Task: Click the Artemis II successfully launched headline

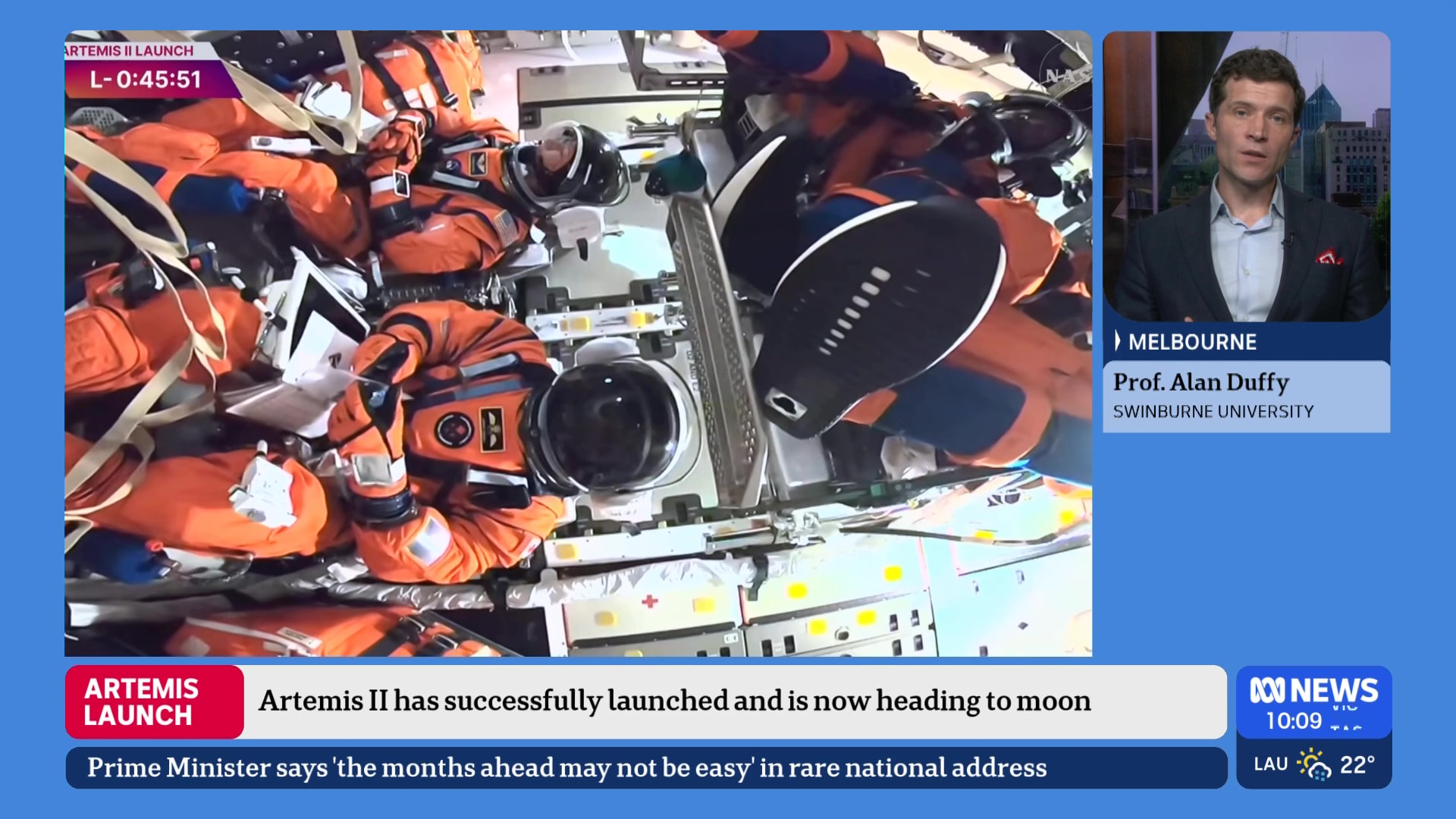Action: 674,701
